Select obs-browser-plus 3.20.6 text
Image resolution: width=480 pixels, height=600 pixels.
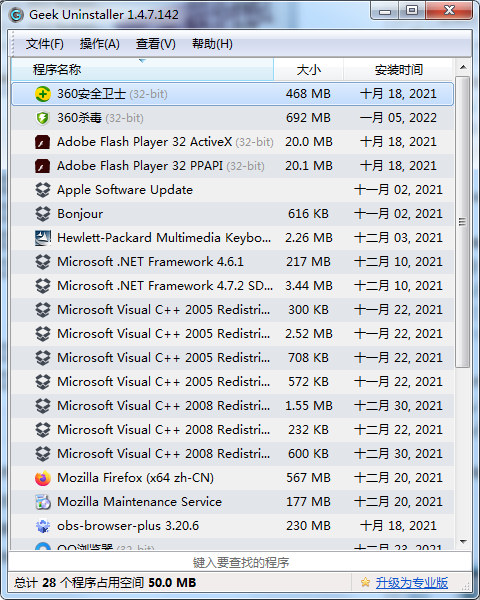tap(128, 526)
